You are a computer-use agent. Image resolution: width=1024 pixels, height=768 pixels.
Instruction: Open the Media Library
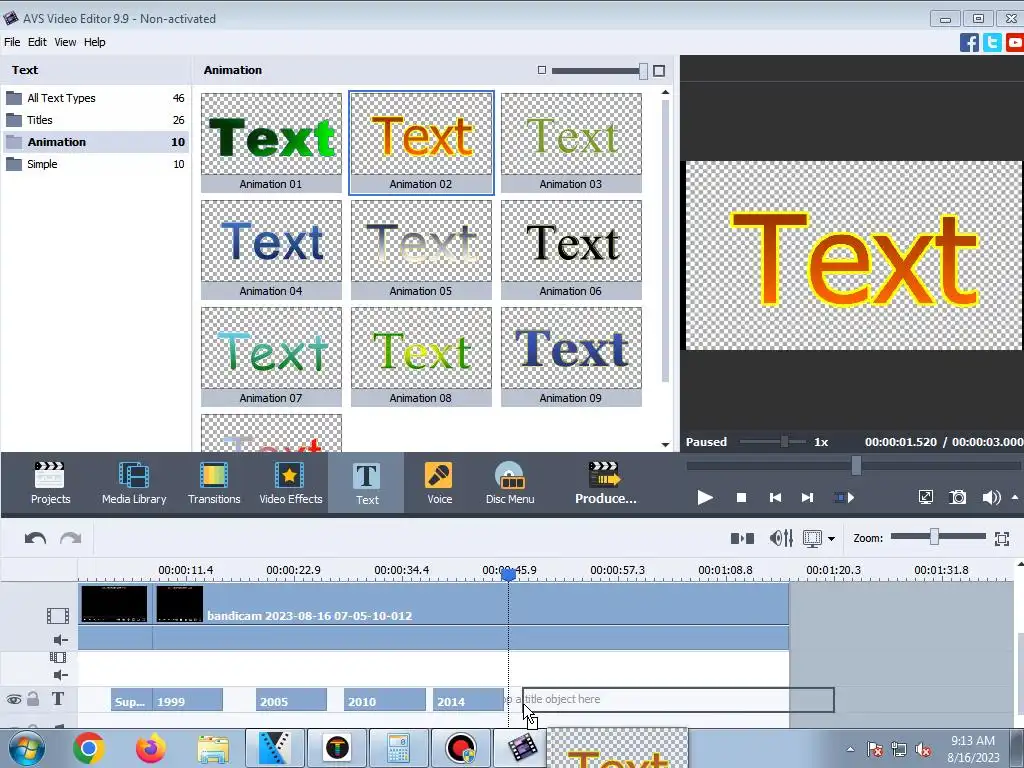pos(134,483)
